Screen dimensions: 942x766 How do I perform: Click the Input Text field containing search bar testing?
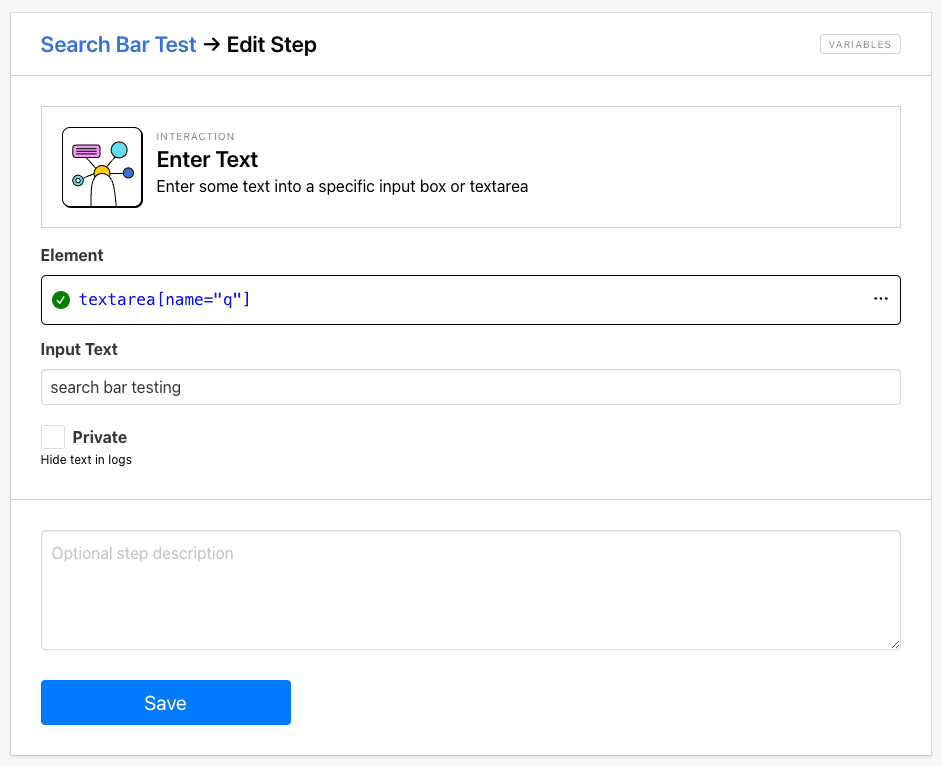[471, 387]
